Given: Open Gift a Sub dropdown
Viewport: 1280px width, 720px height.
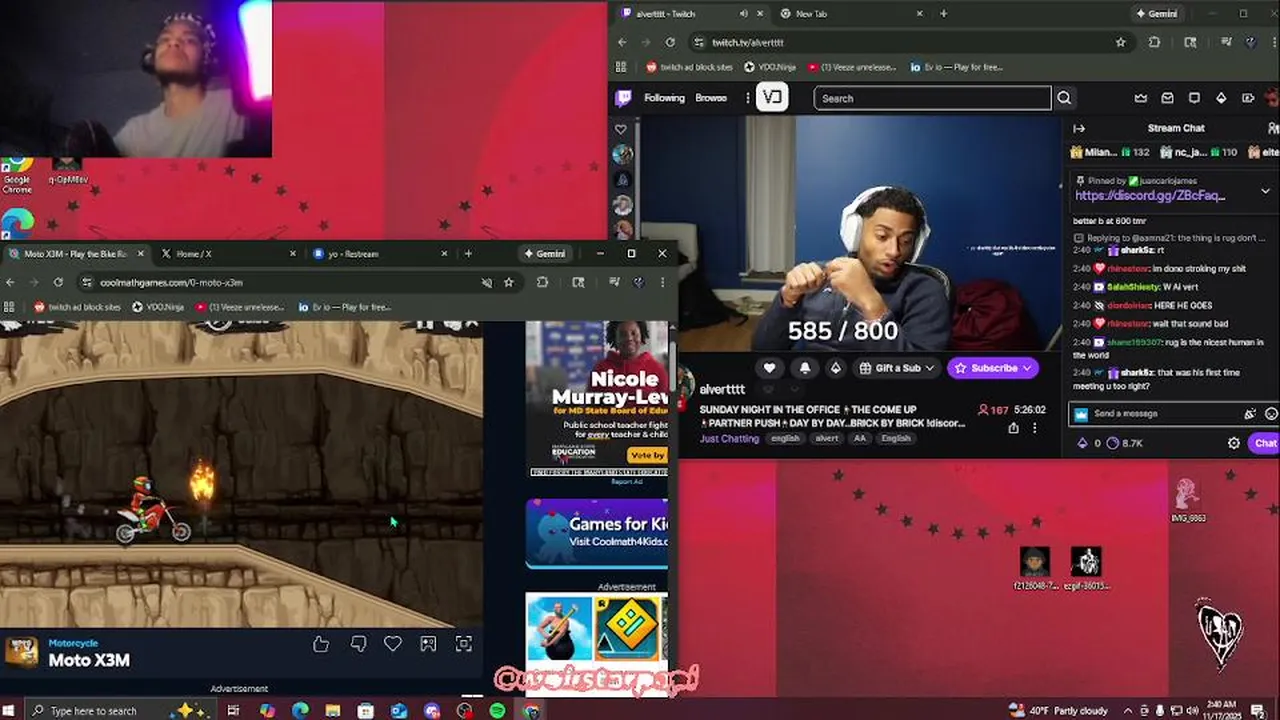Looking at the screenshot, I should 896,368.
